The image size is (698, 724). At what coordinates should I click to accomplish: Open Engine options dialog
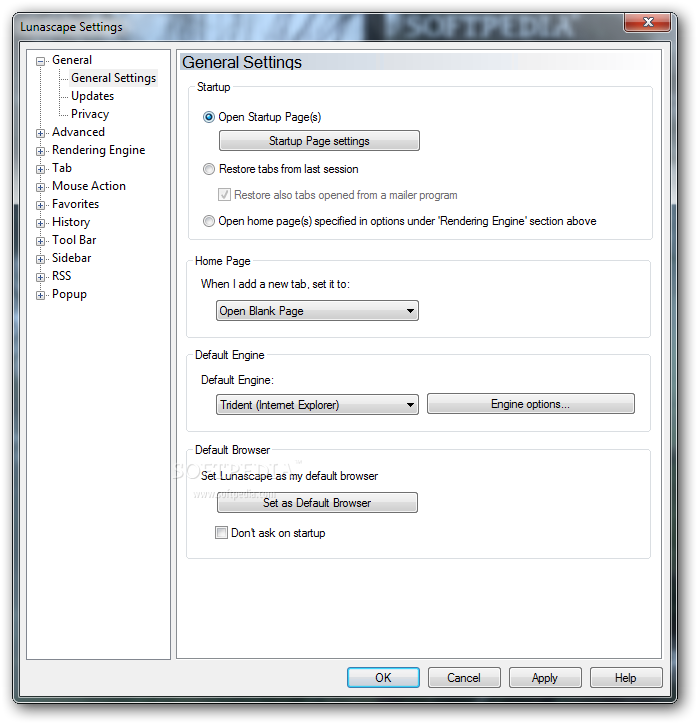click(531, 404)
